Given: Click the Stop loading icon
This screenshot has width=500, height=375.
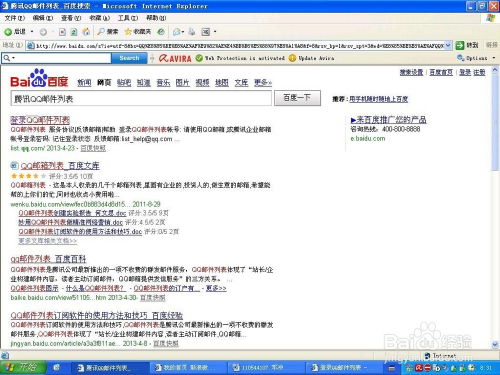Looking at the screenshot, I should tap(62, 32).
